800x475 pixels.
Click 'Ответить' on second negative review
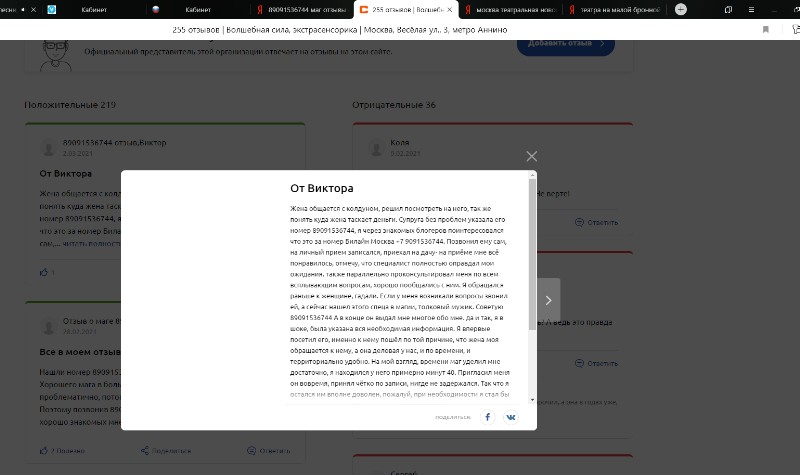point(596,363)
